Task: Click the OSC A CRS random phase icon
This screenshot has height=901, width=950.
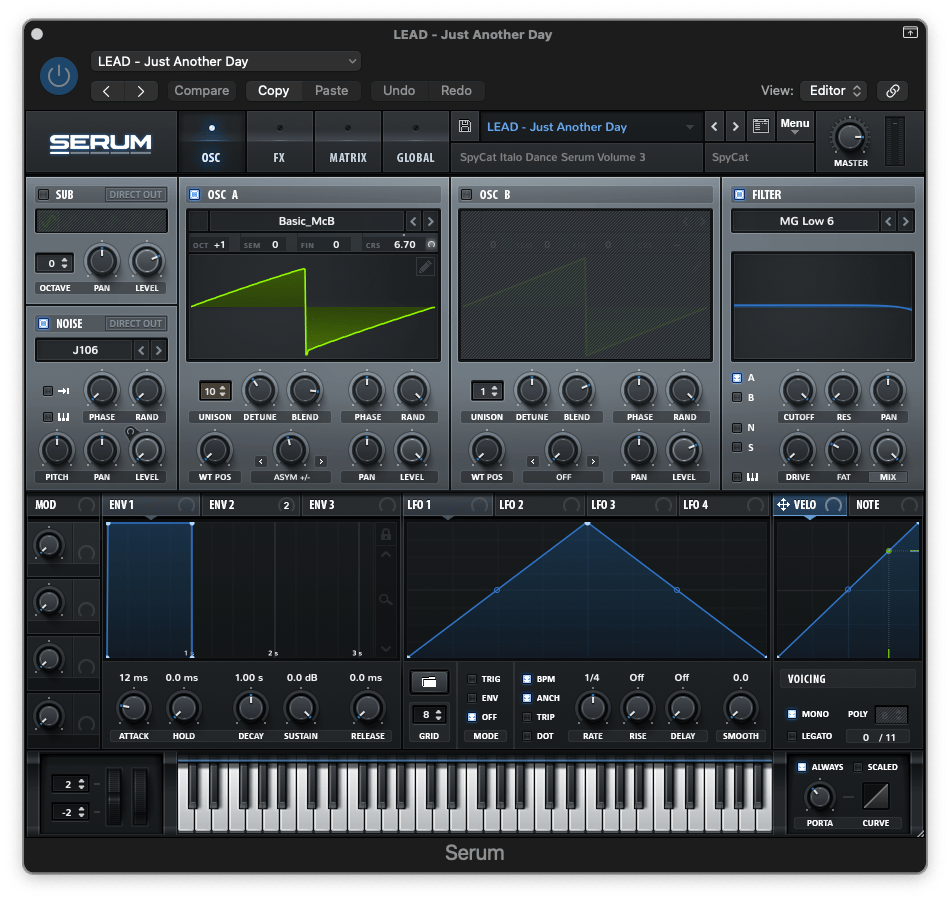Action: point(431,244)
